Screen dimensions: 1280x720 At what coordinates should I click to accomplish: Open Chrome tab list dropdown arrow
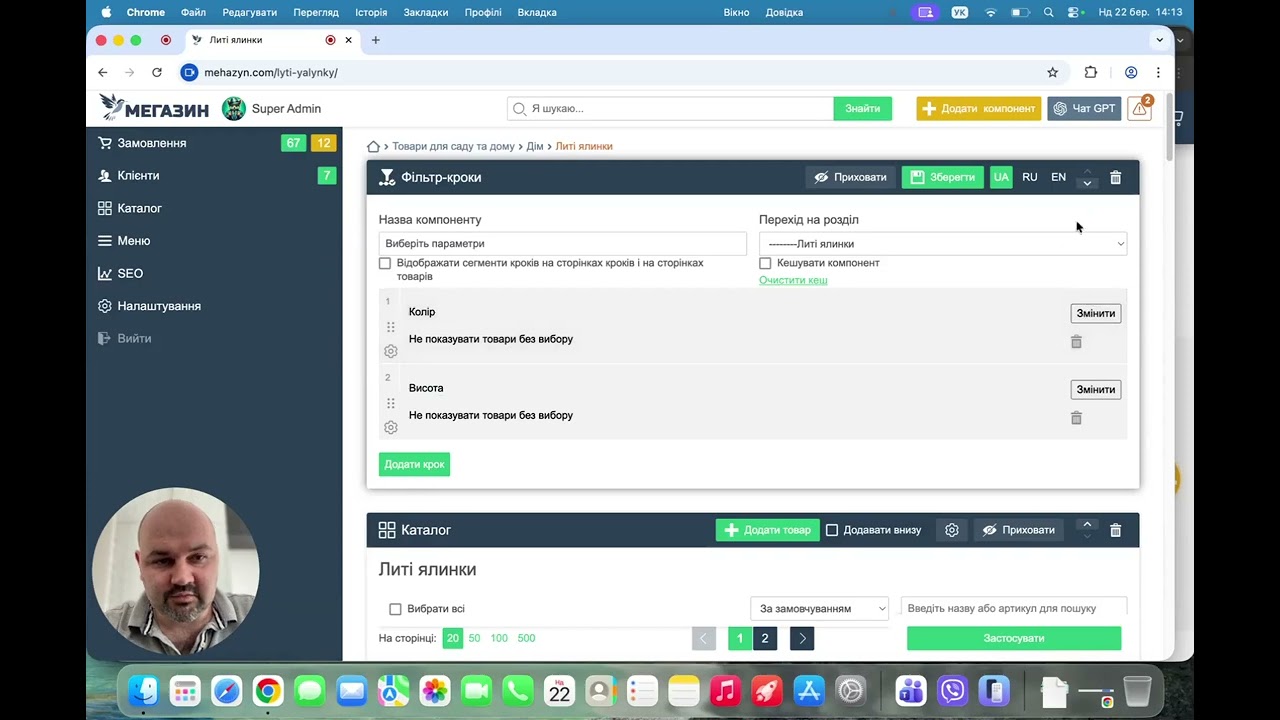1159,40
